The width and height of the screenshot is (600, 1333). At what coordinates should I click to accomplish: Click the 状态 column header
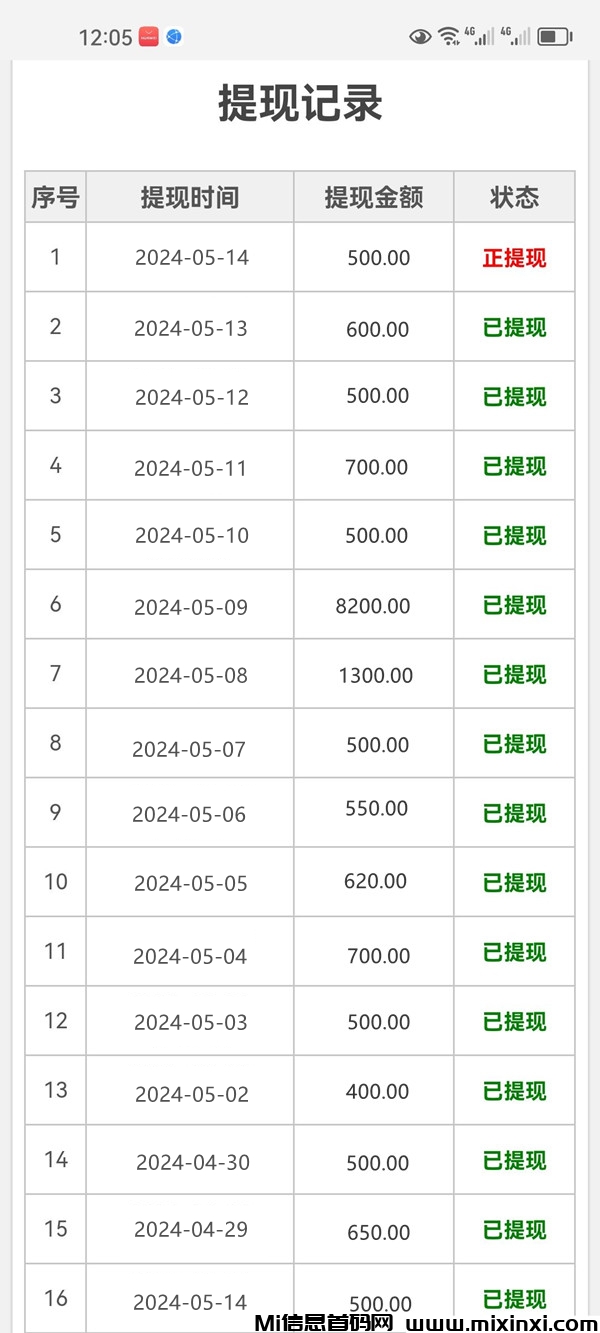point(514,197)
